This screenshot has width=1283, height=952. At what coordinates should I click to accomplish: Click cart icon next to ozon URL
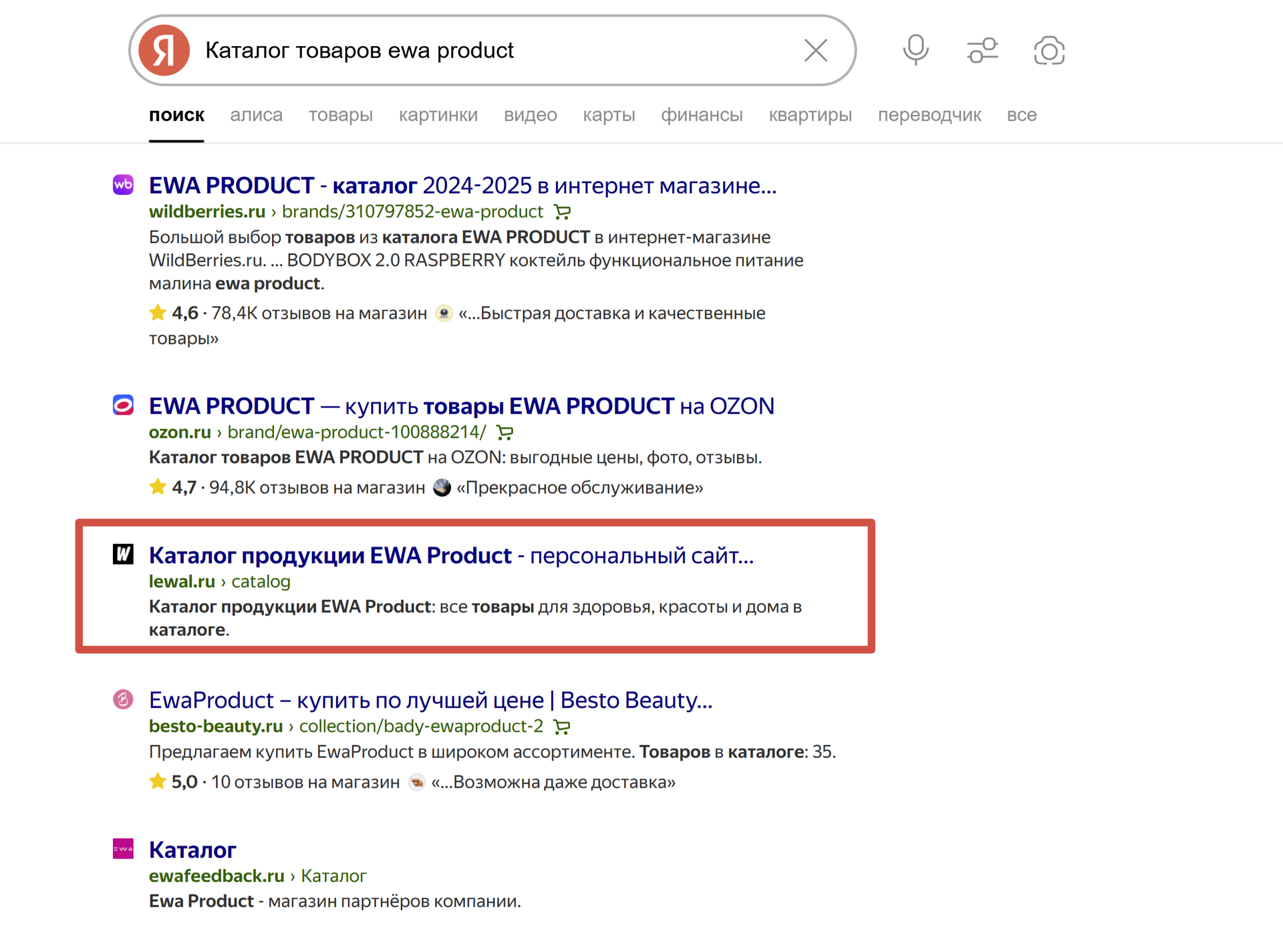[x=505, y=432]
